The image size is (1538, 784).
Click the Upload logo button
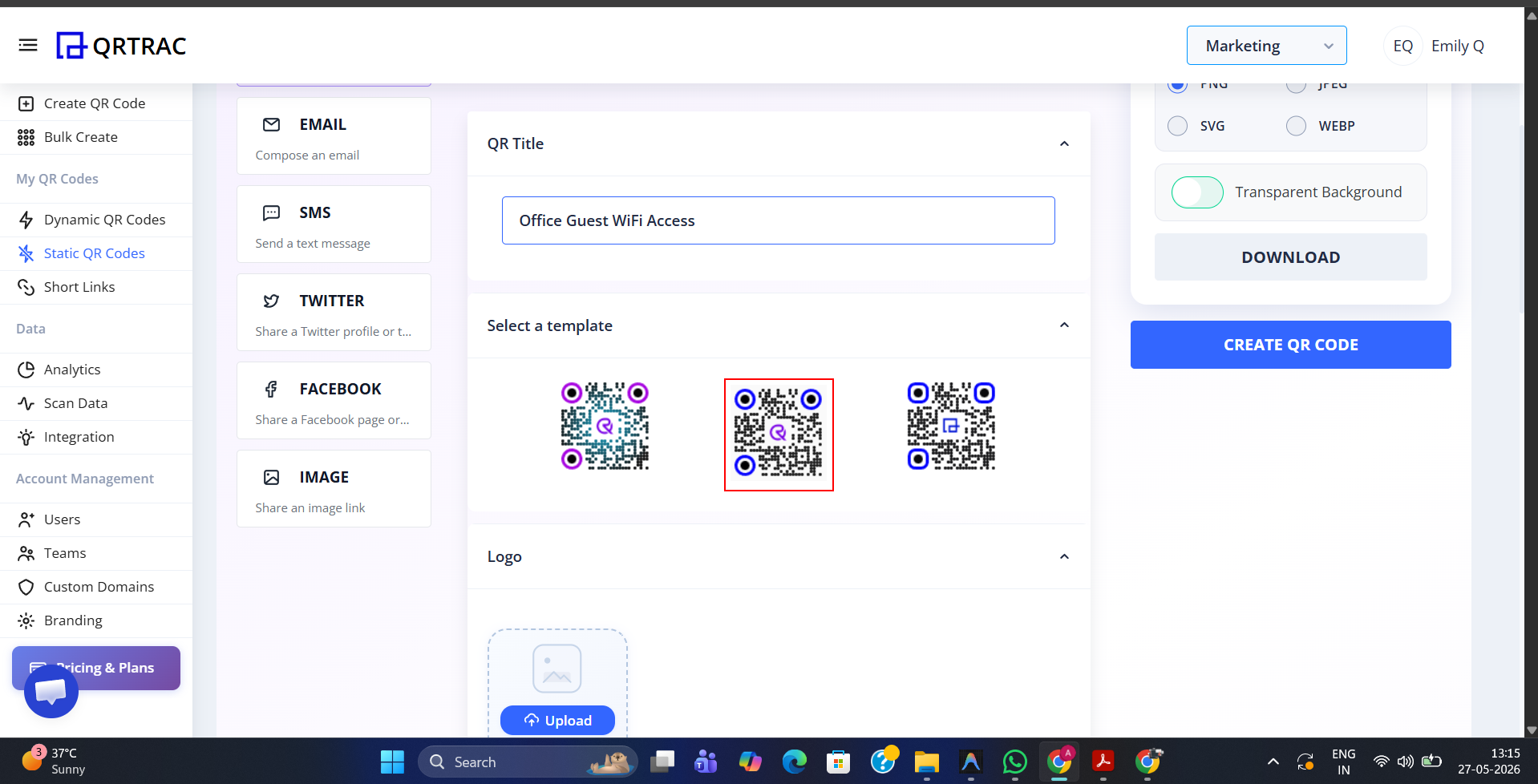coord(557,720)
